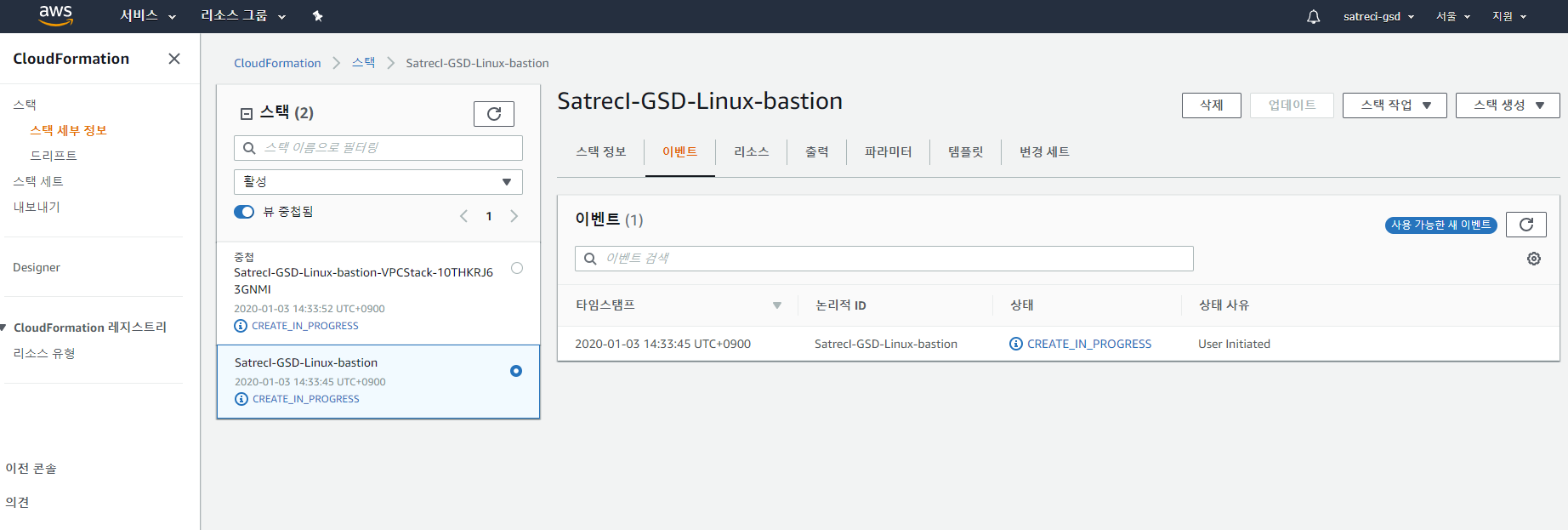Screen dimensions: 1568x530
Task: Click the pin shortcut icon in top bar
Action: [x=317, y=16]
